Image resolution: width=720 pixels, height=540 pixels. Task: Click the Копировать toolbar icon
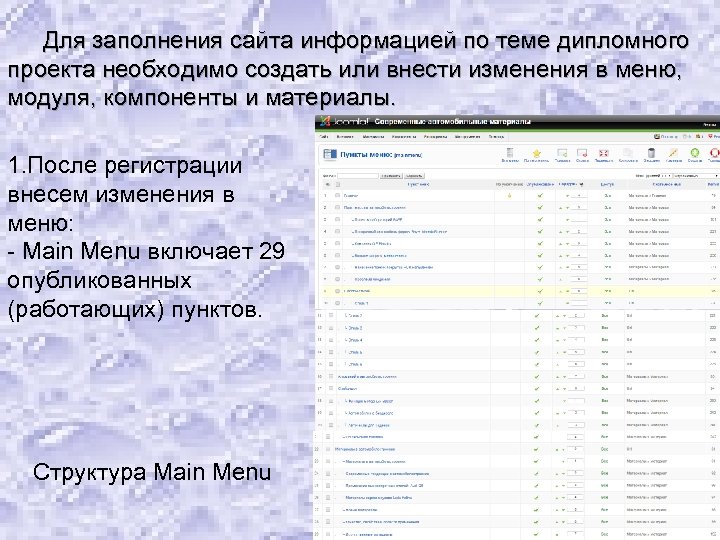pyautogui.click(x=628, y=153)
